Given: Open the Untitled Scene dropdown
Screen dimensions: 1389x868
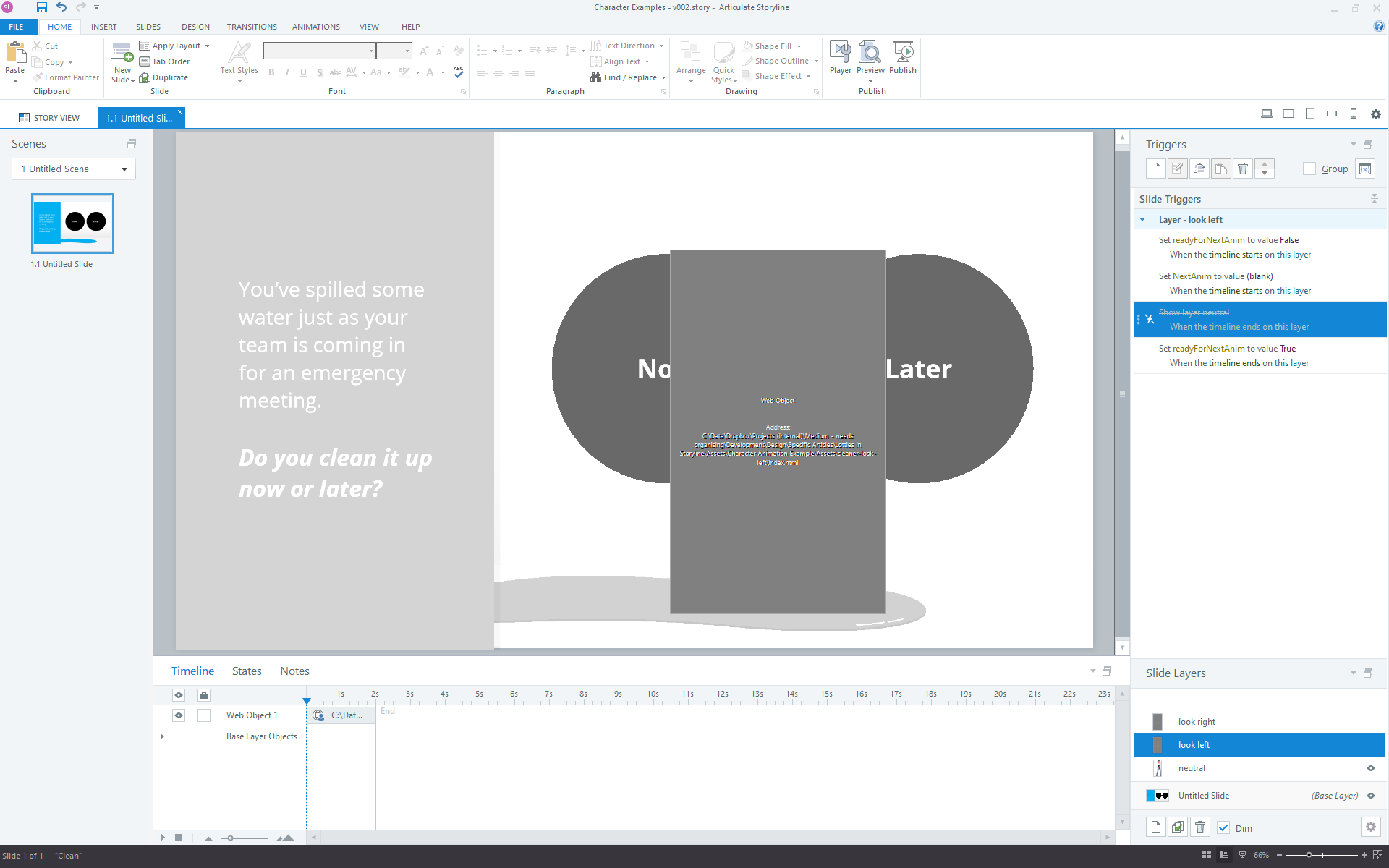Looking at the screenshot, I should [124, 169].
